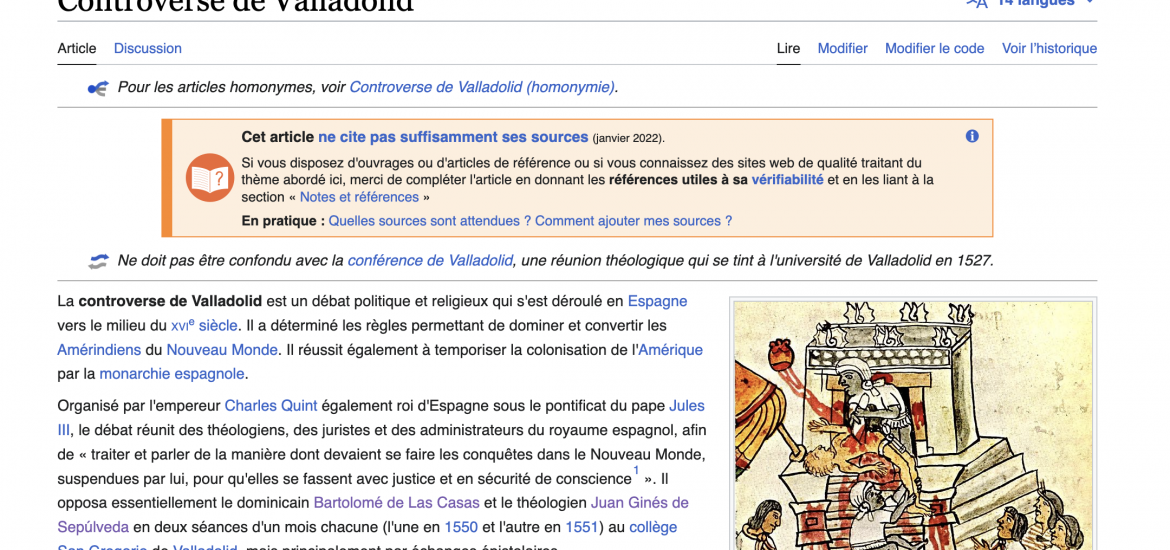Screen dimensions: 1170x550
Task: Open Bartolomé de Las Casas link
Action: (x=396, y=503)
